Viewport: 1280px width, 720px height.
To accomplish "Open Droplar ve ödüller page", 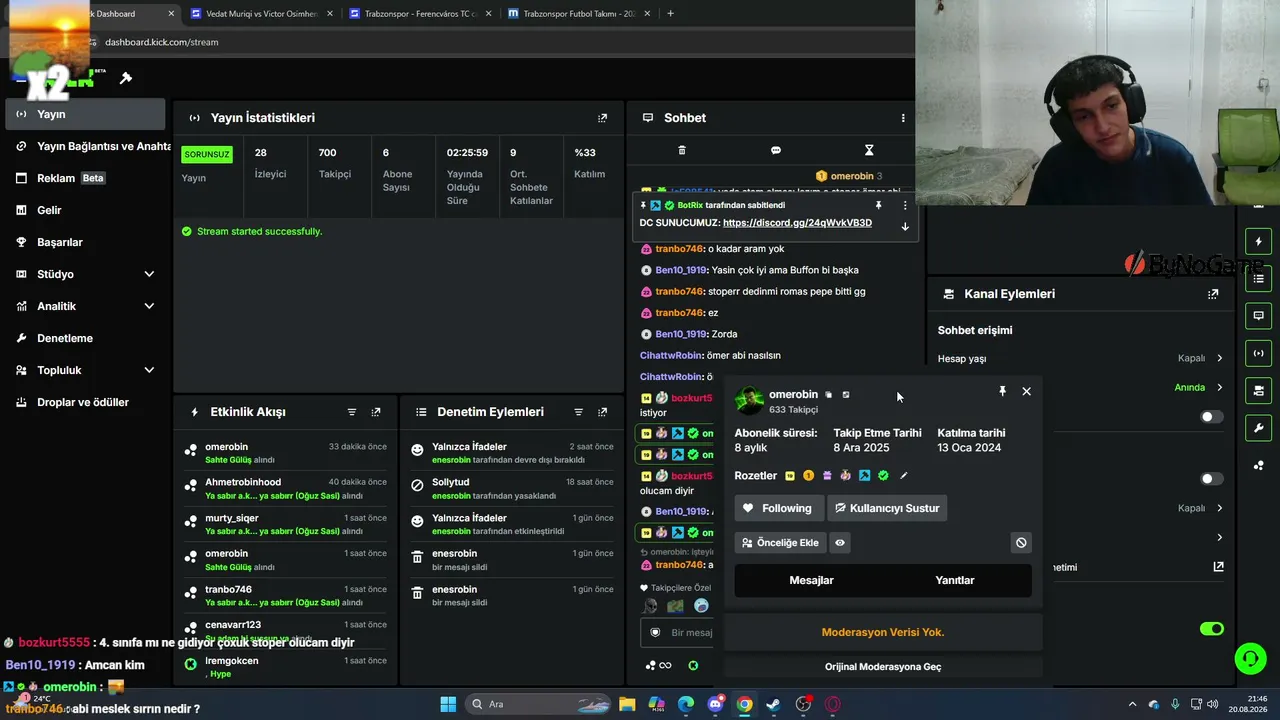I will pyautogui.click(x=85, y=402).
